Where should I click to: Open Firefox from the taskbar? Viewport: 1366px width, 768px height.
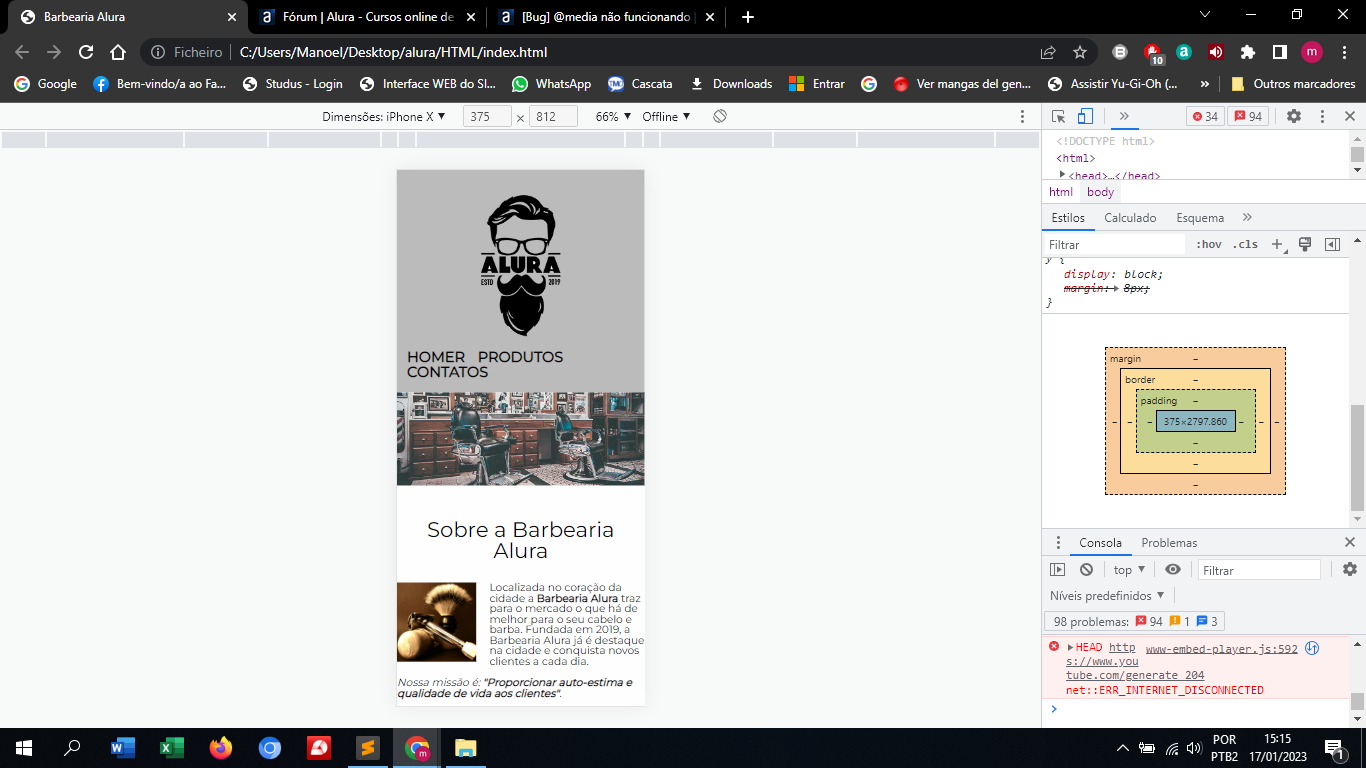[x=221, y=747]
